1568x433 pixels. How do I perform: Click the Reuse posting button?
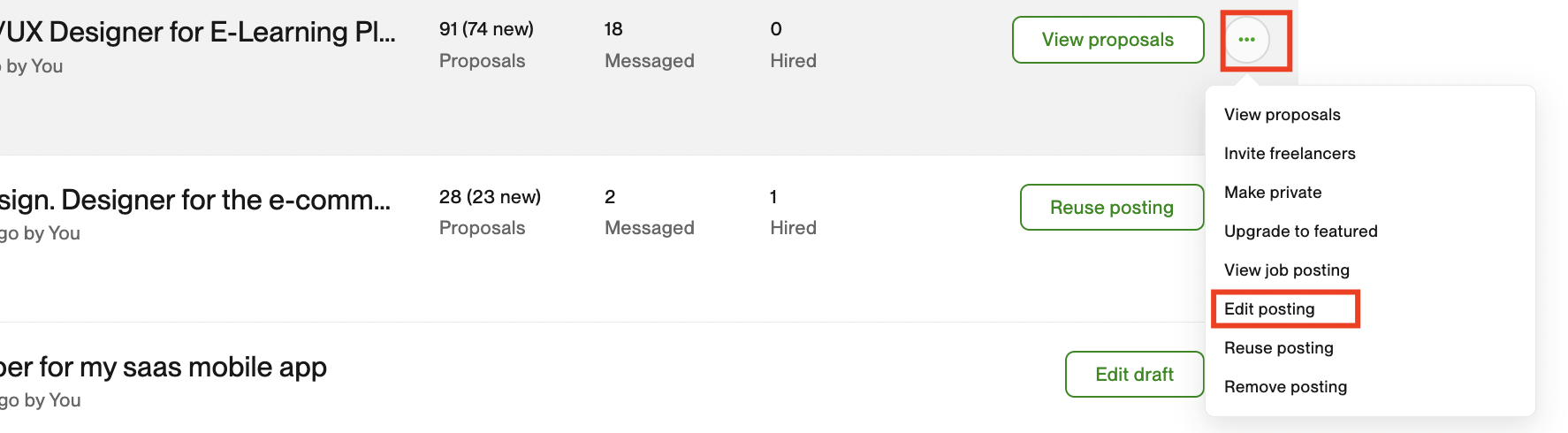[x=1111, y=208]
